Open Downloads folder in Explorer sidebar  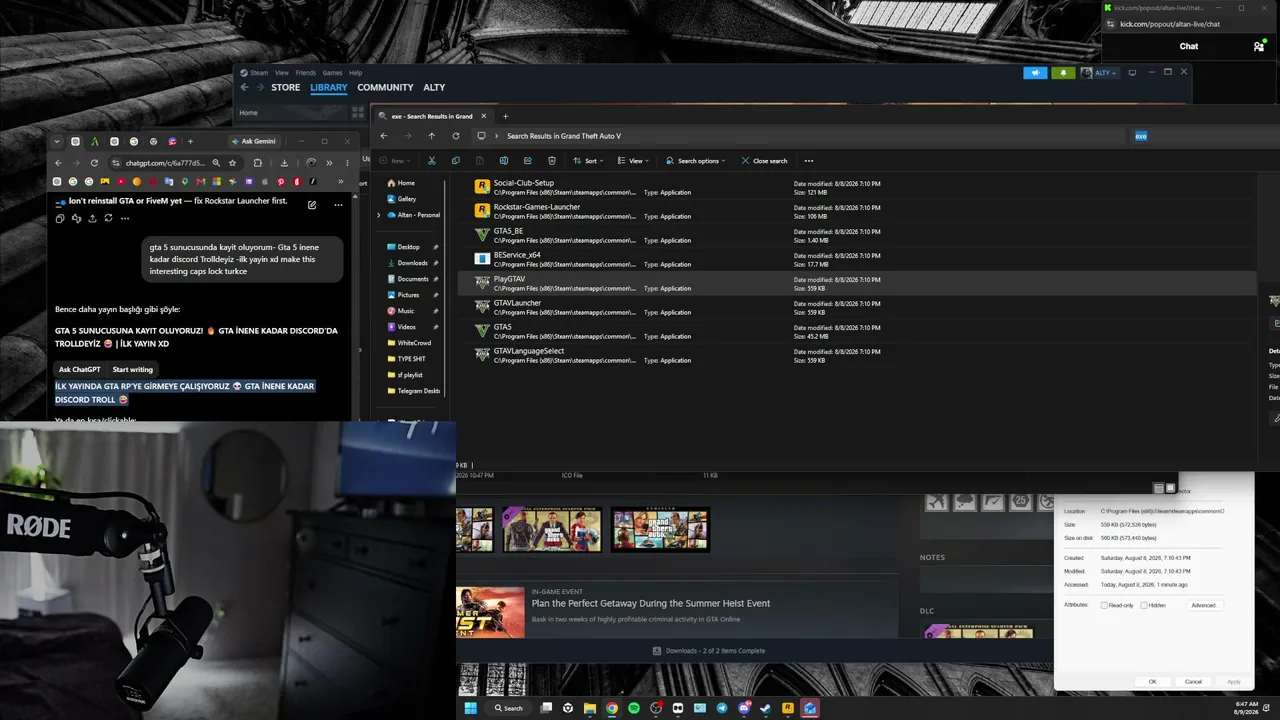(412, 263)
